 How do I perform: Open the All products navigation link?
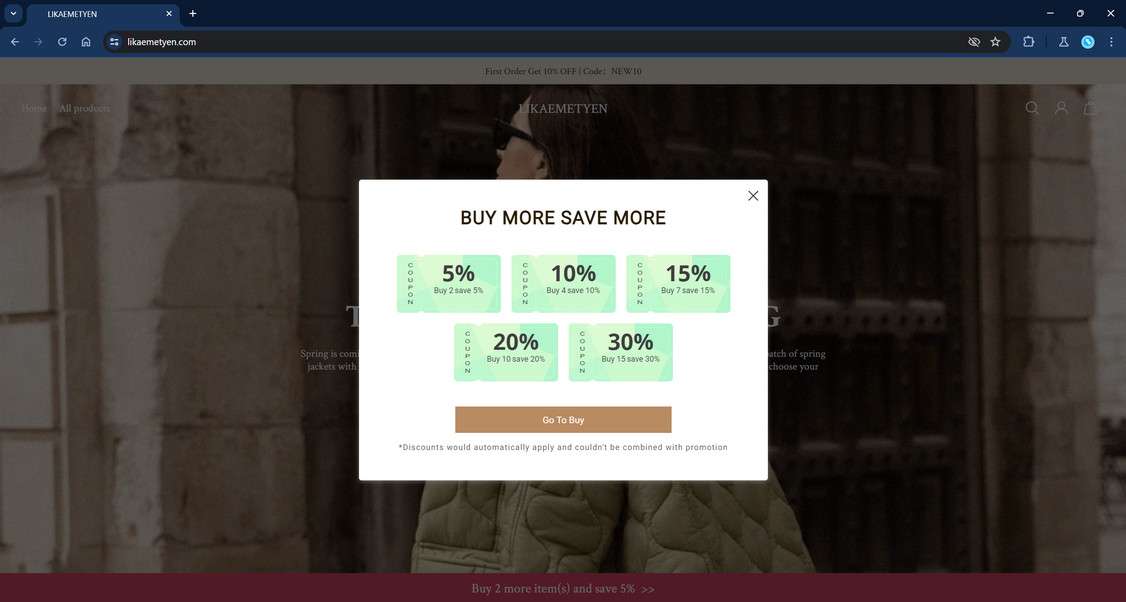[82, 108]
